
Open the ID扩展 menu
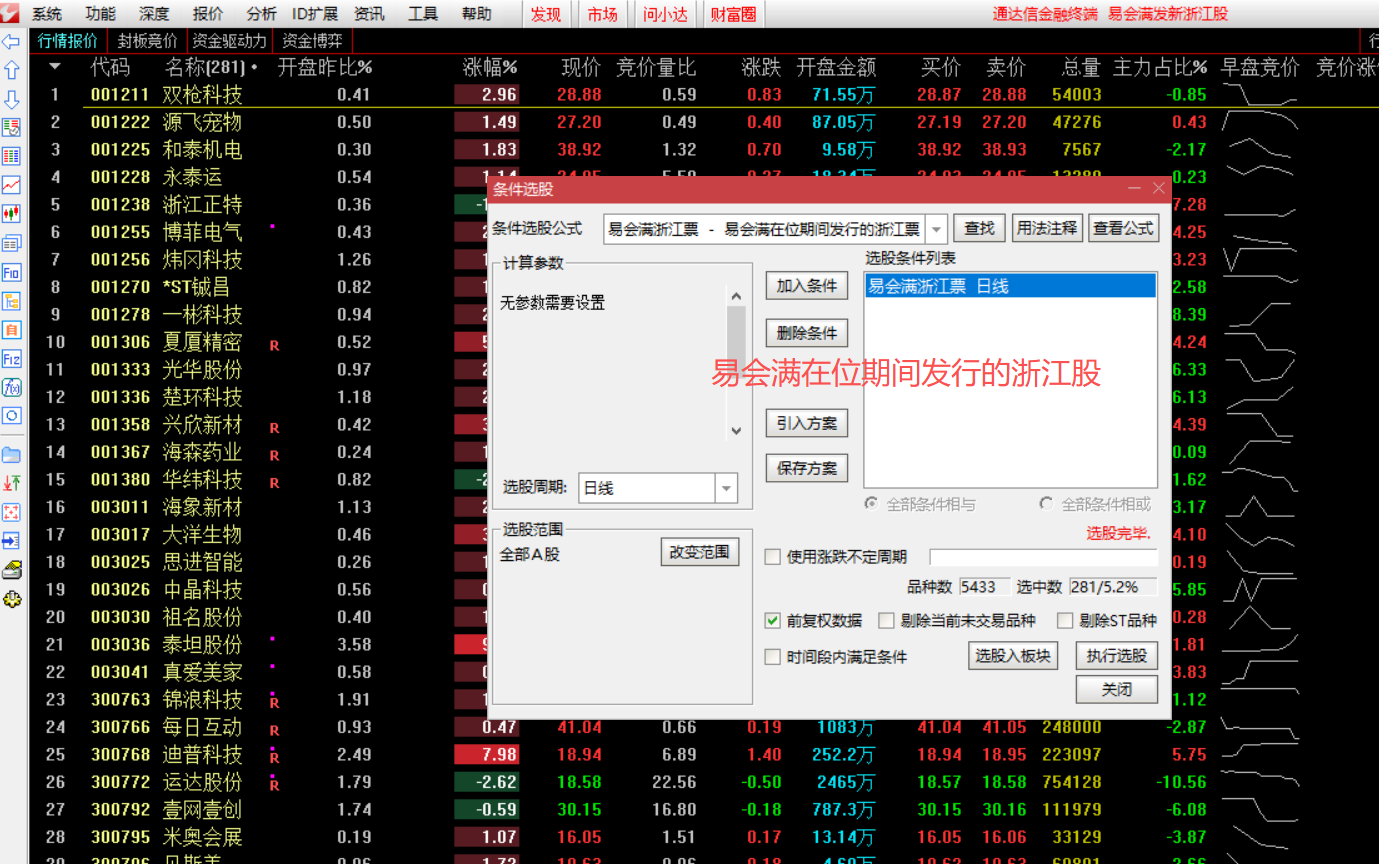(315, 14)
